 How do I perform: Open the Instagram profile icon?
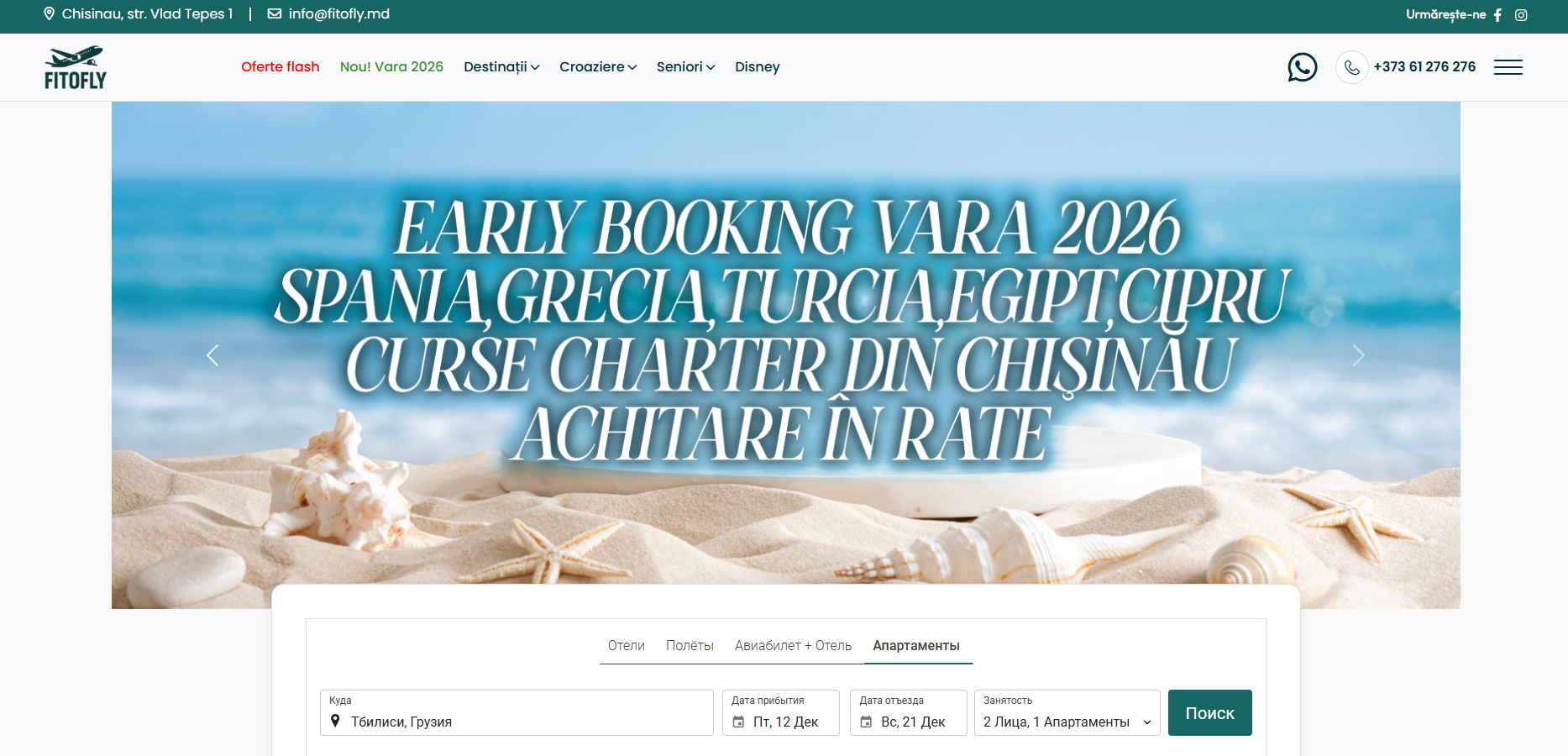click(x=1521, y=15)
